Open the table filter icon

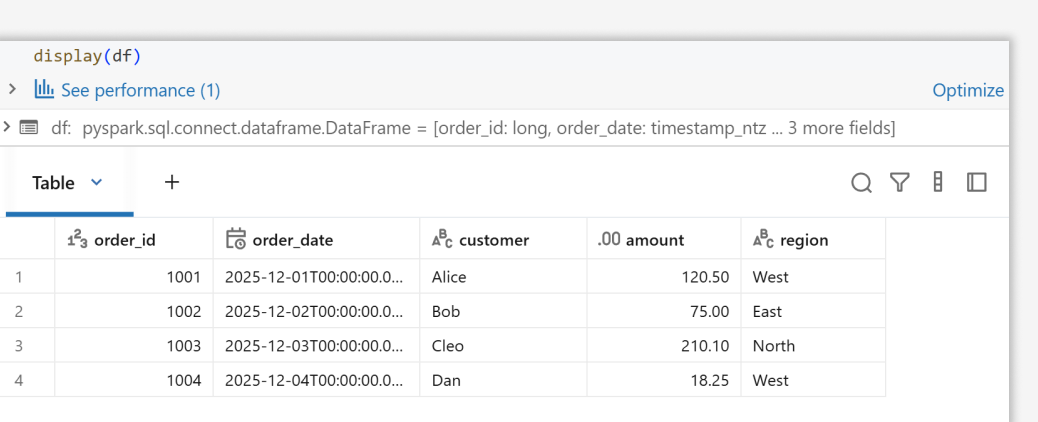pyautogui.click(x=900, y=182)
